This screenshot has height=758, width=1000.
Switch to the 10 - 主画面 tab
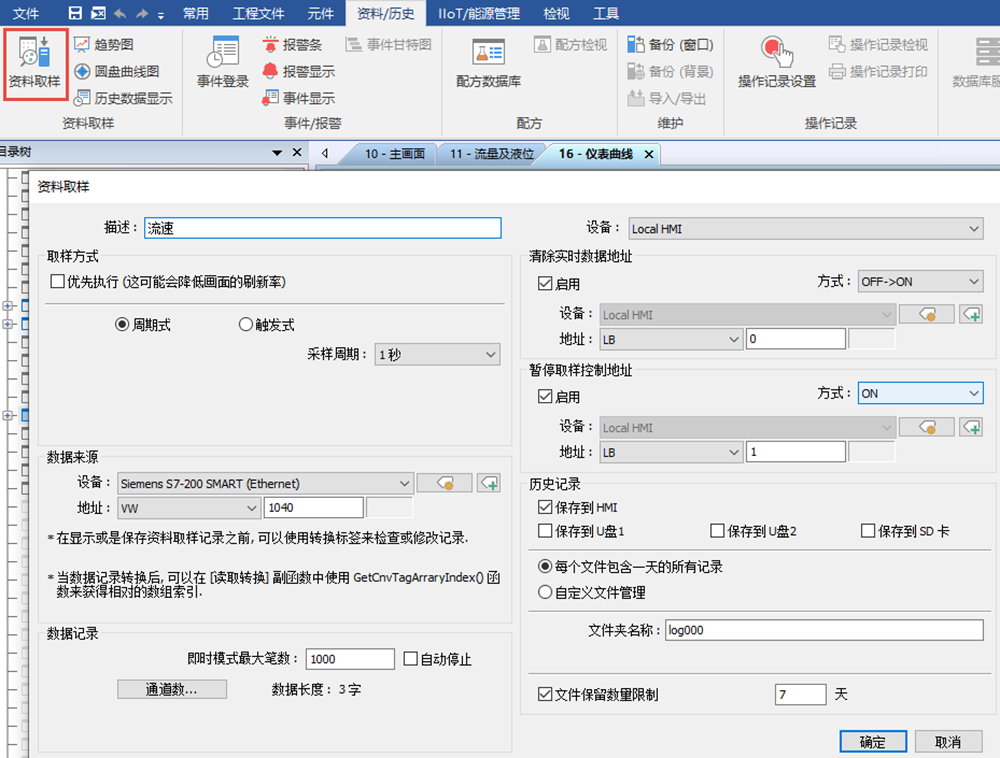[x=394, y=154]
